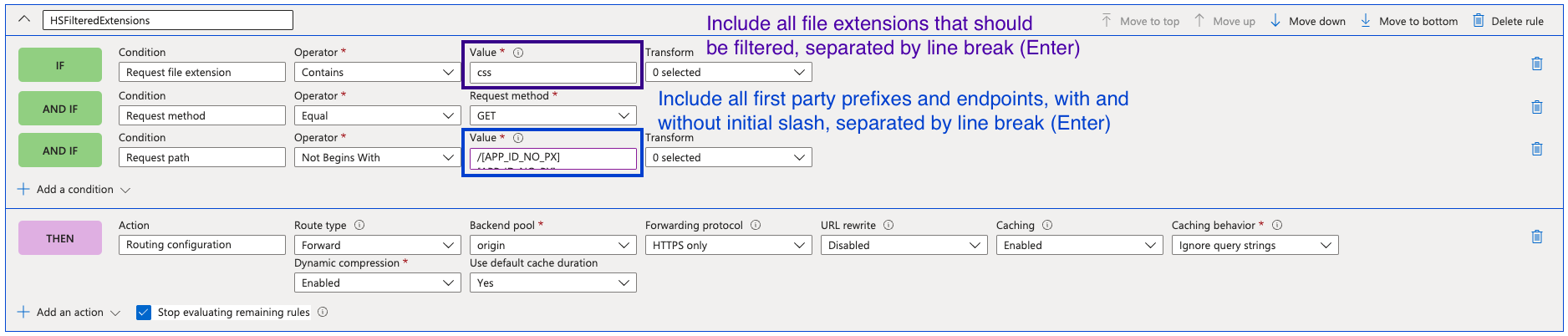Click Move down button

(x=1308, y=21)
